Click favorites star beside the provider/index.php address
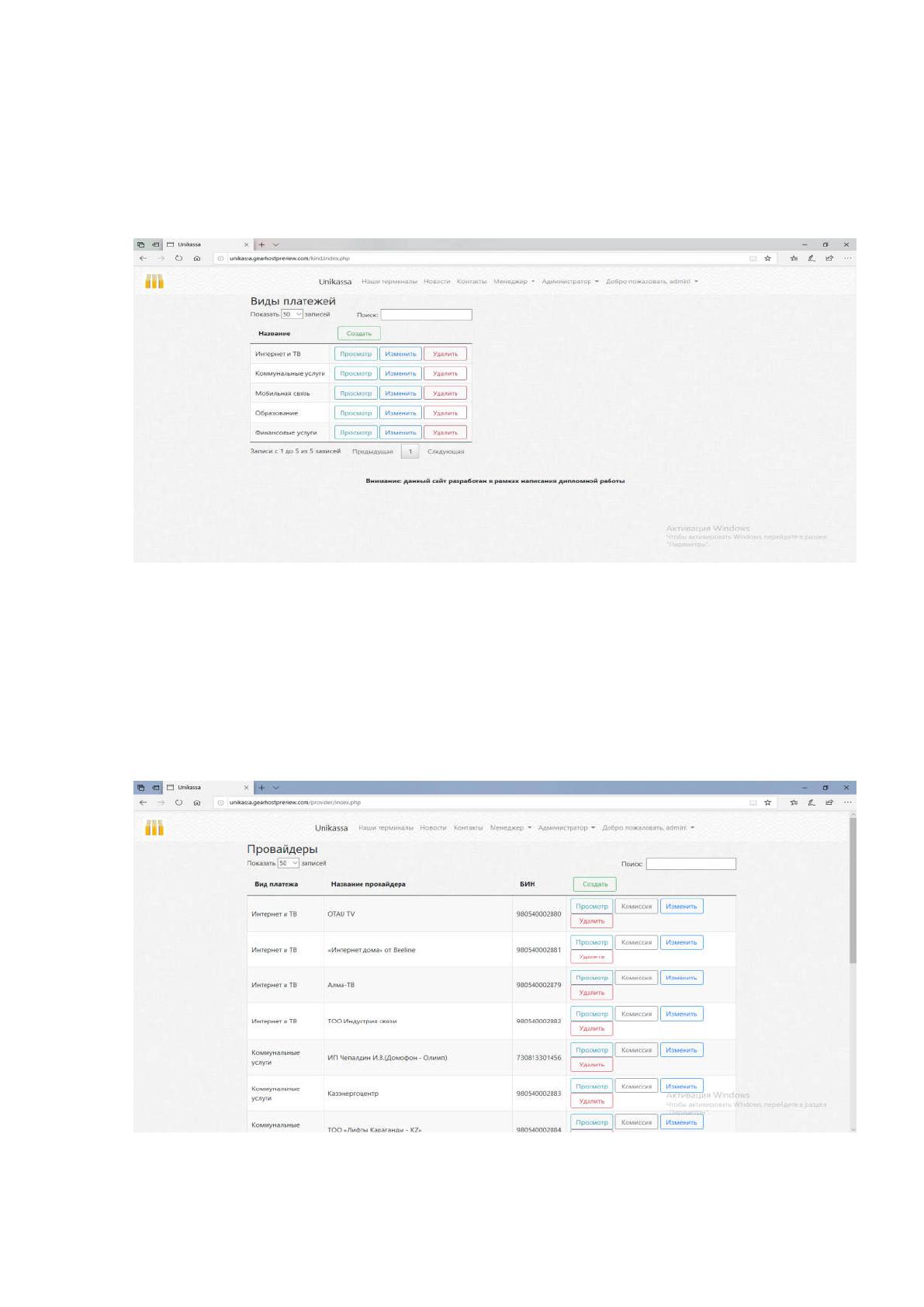 point(767,803)
